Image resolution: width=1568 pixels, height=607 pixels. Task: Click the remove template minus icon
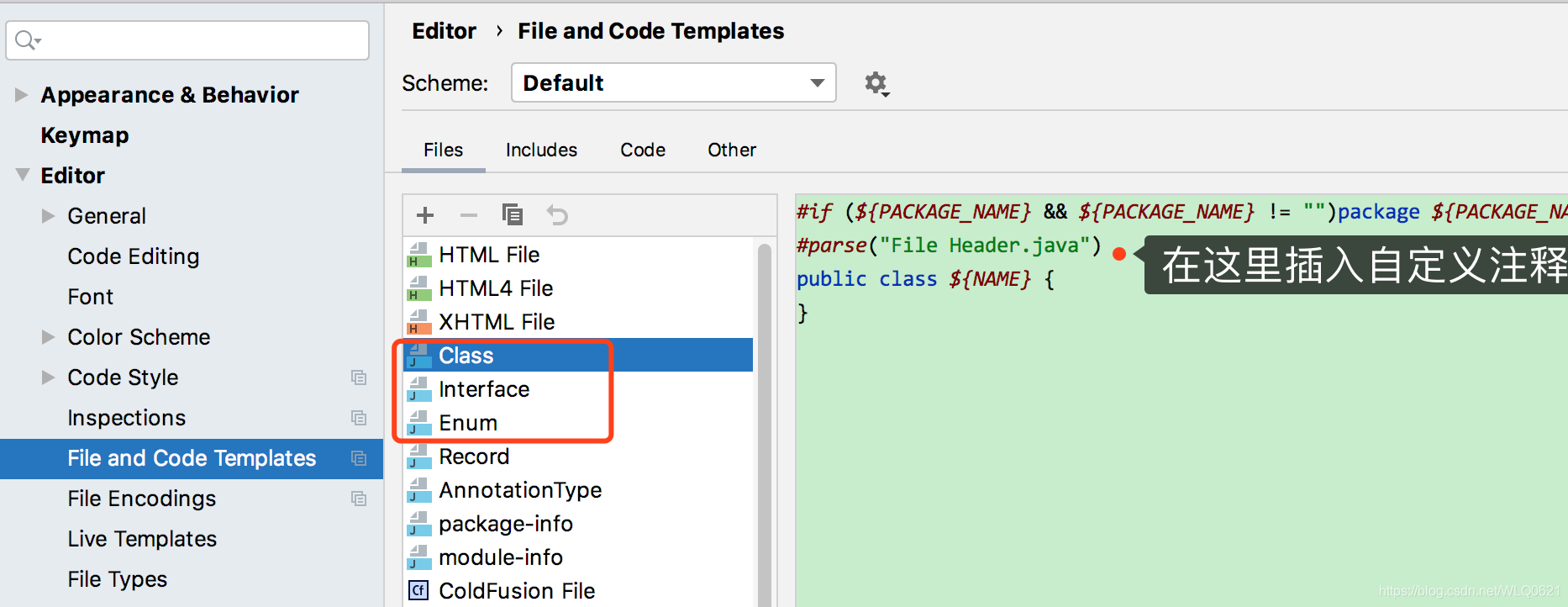click(469, 215)
